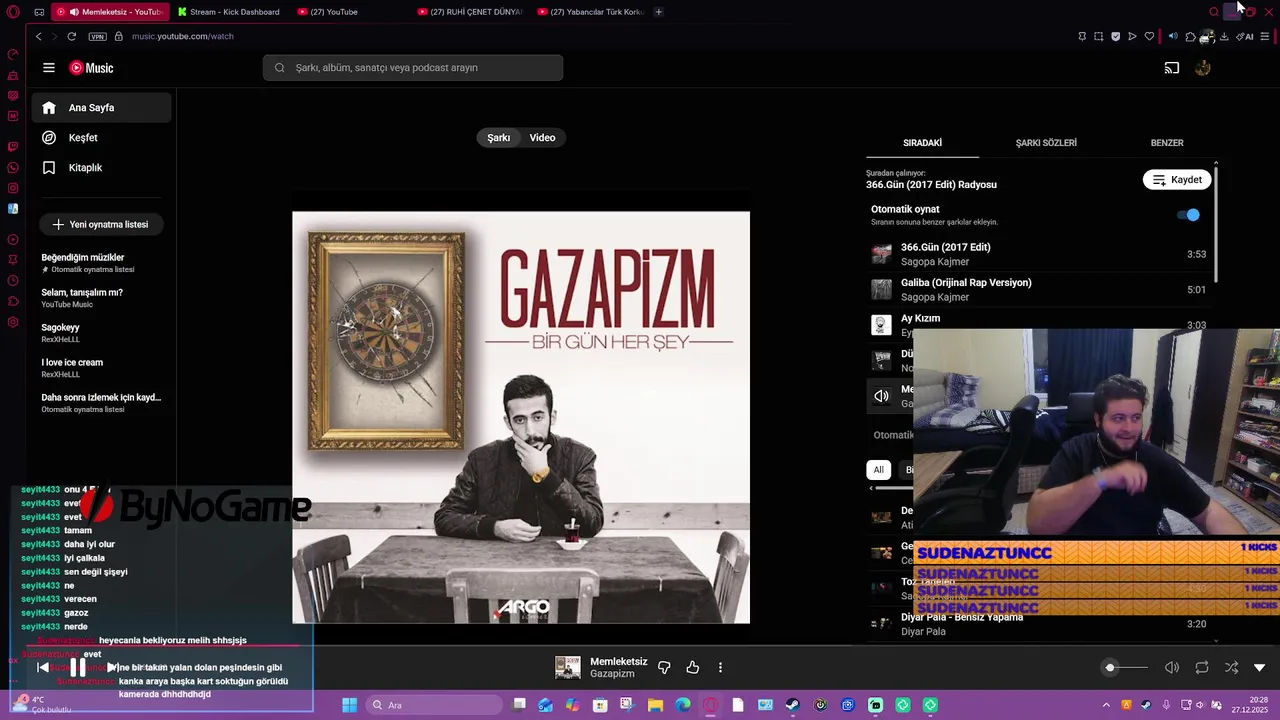Screen dimensions: 1280x720
Task: Switch to Yabancılar Türk Korku tab
Action: 590,12
